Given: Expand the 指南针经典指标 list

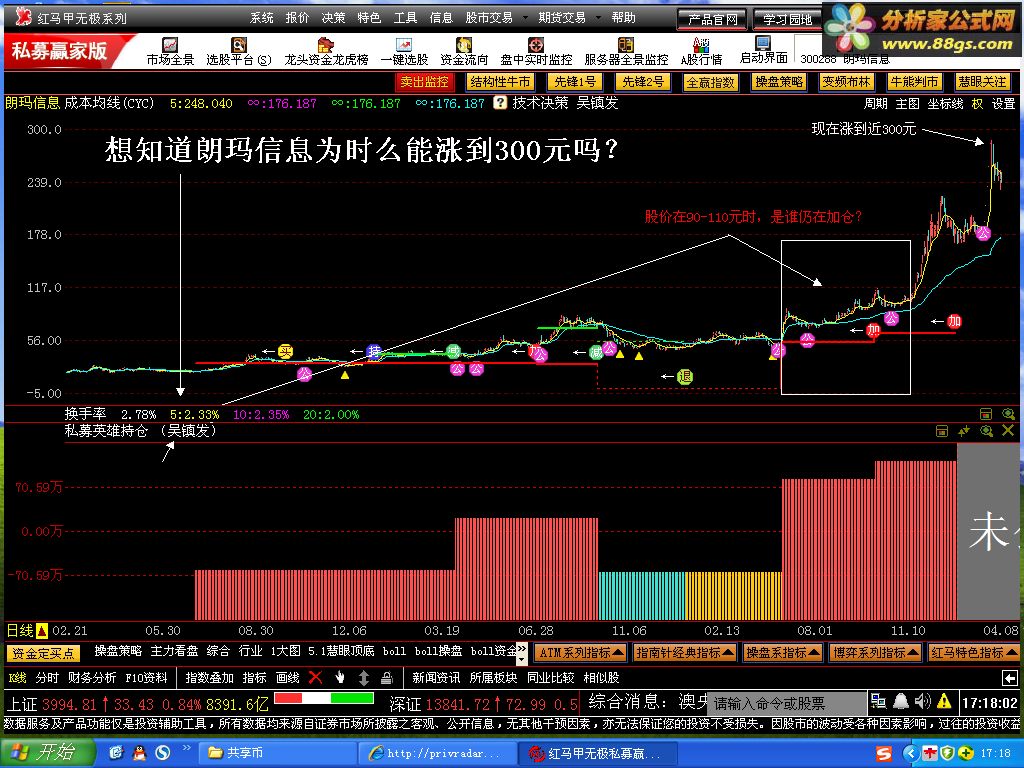Looking at the screenshot, I should click(685, 652).
